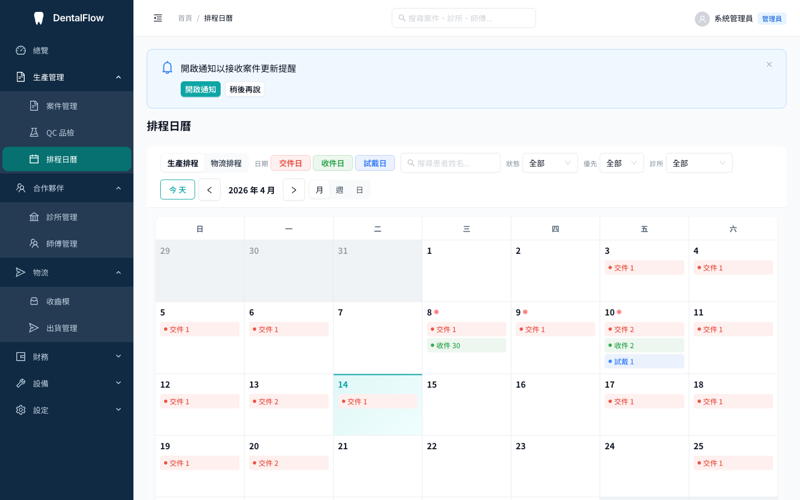Click the 管理員 role badge
Viewport: 800px width, 500px height.
point(771,19)
